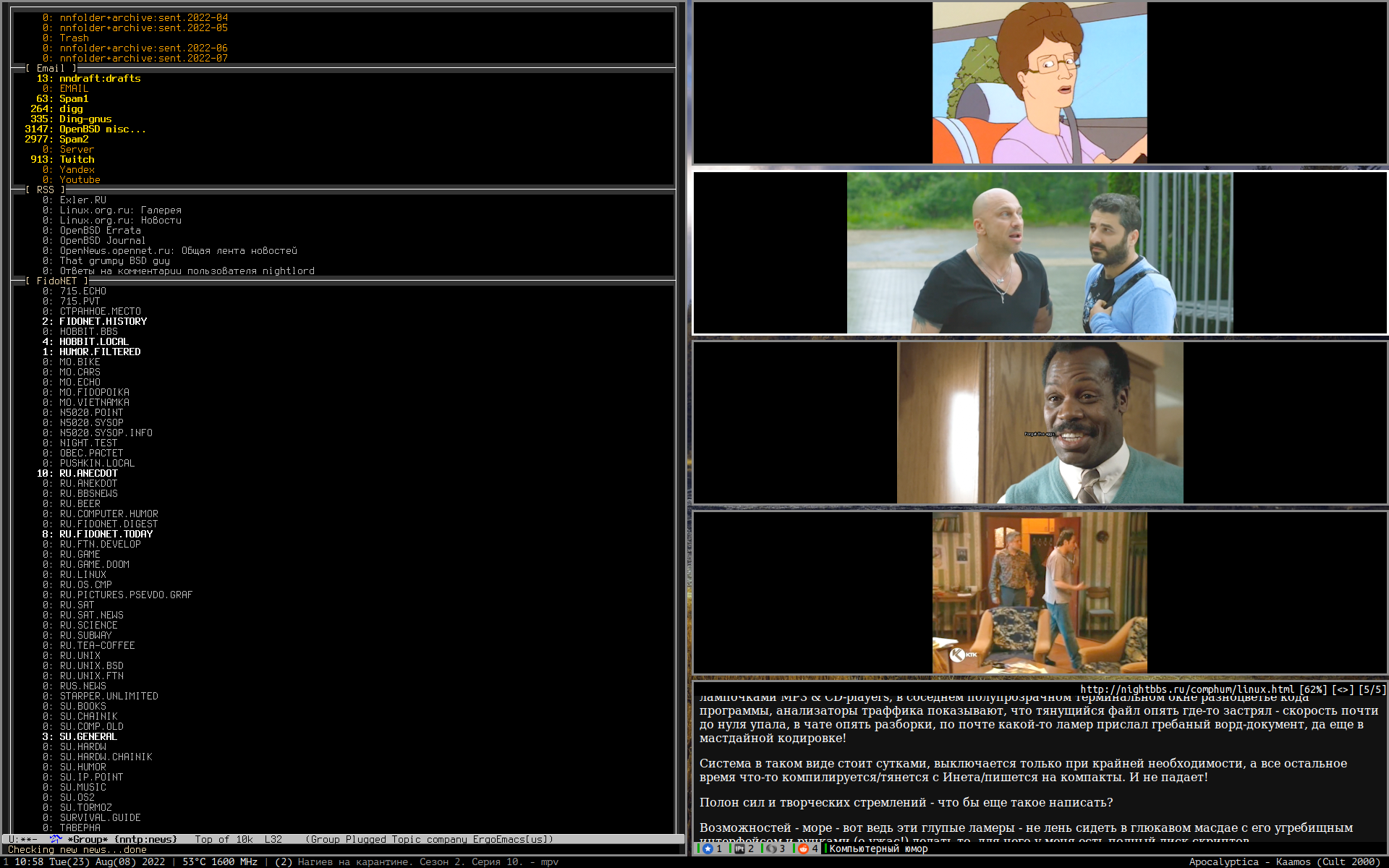Open the OpenBSD Errata feed

100,230
